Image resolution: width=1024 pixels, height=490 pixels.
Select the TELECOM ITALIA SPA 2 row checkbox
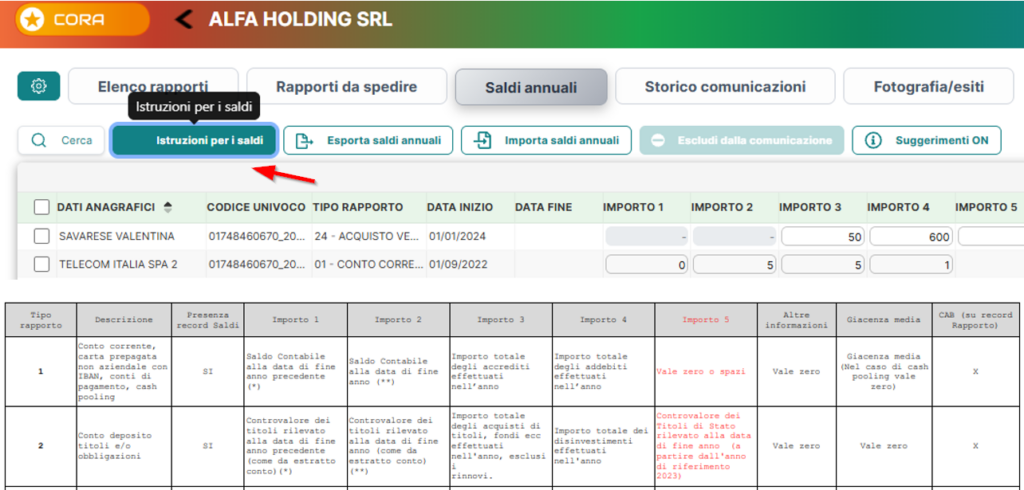coord(42,264)
